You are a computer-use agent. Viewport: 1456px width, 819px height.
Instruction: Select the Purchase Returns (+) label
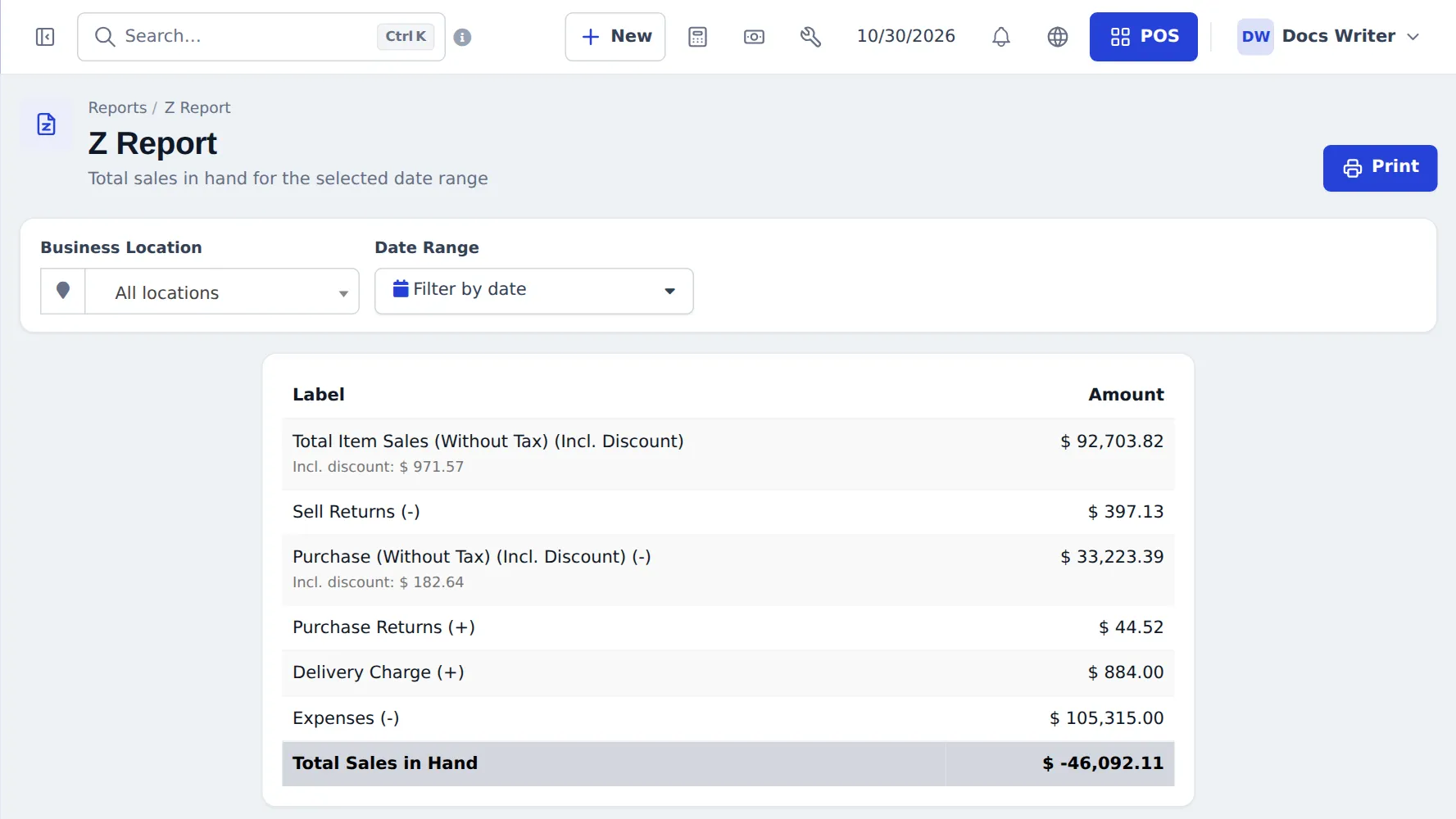[x=383, y=627]
